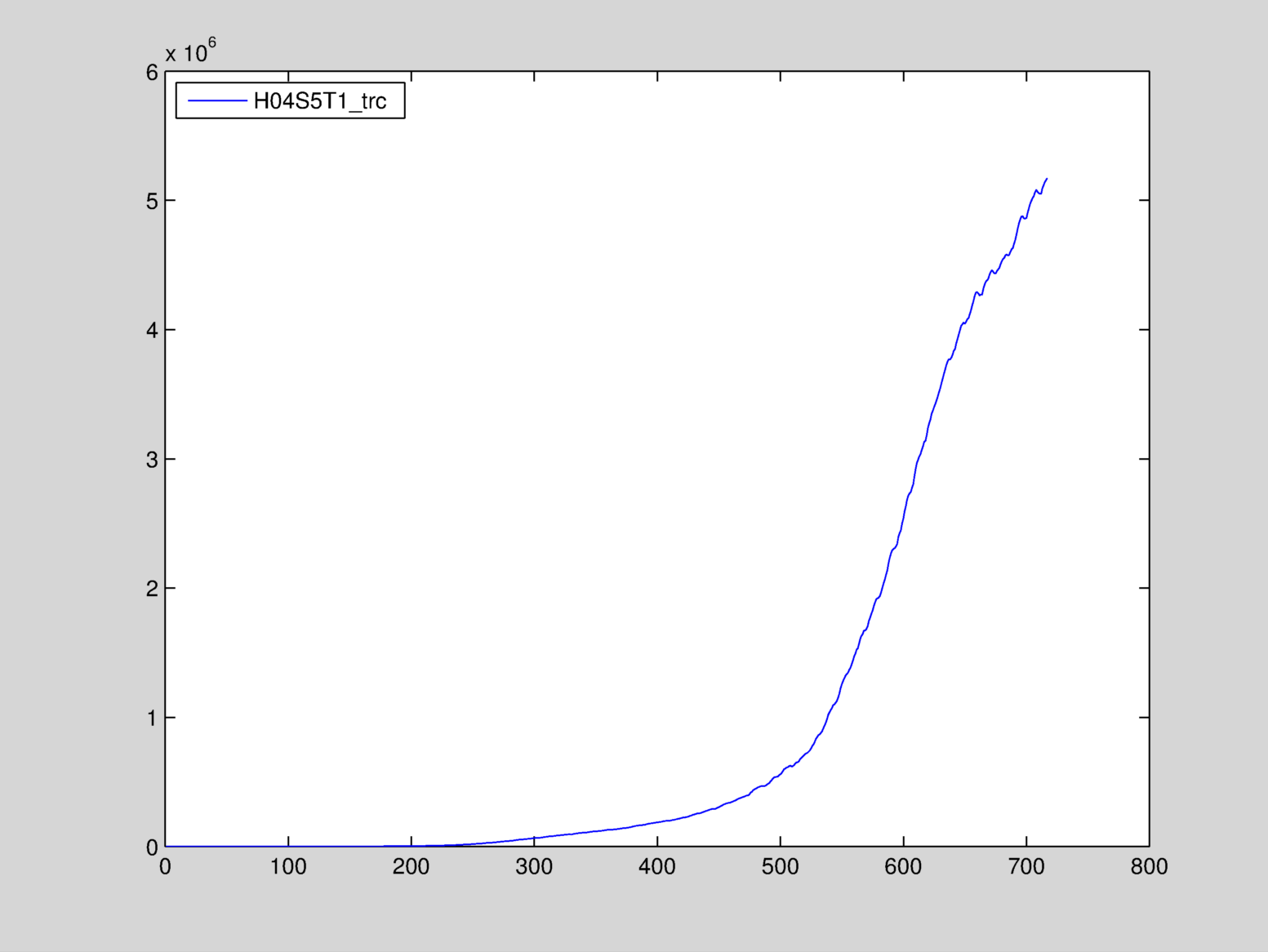Click the top end of the blue curve
Screen dimensions: 1268x952
[x=1047, y=179]
